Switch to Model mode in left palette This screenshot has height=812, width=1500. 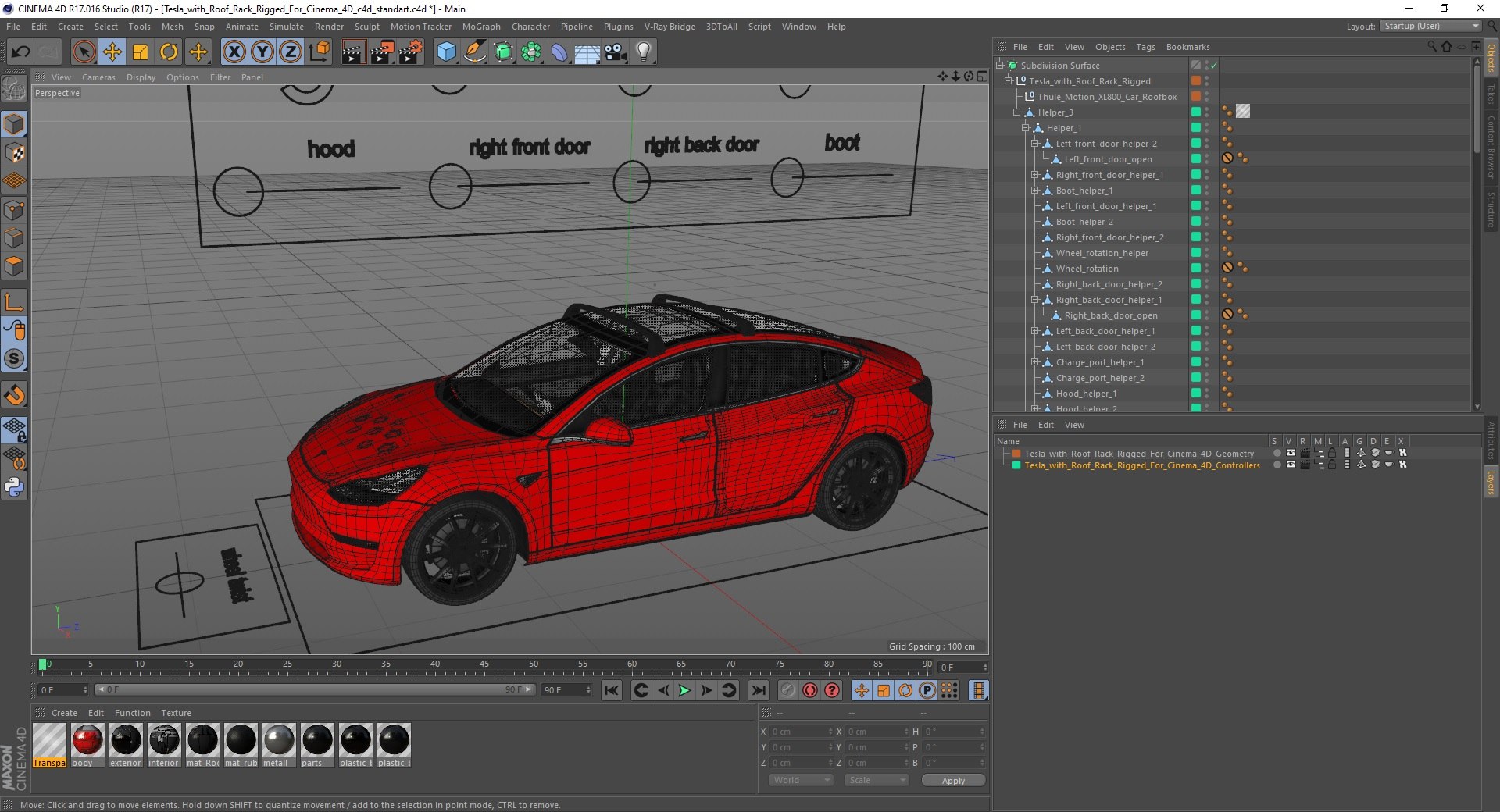[14, 124]
